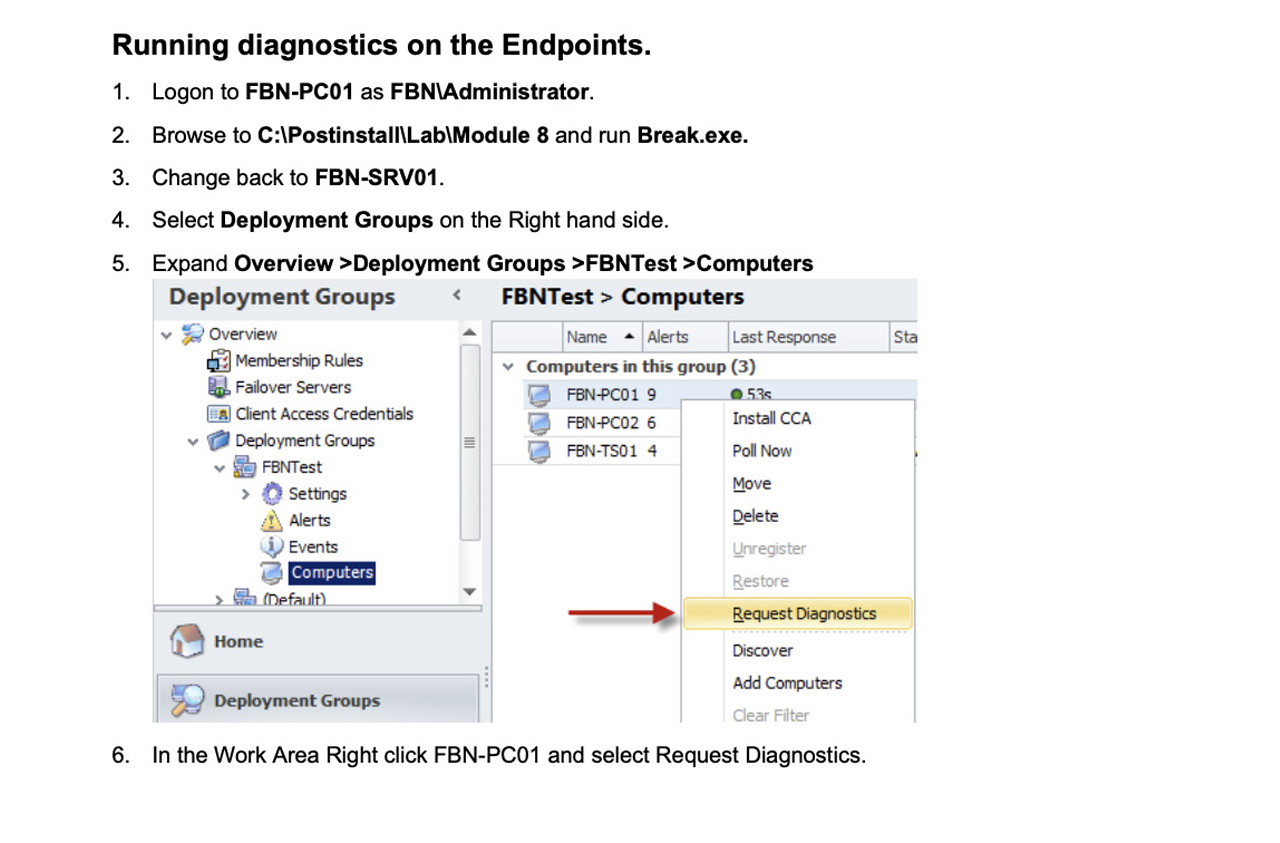Select the Computers tree item
The image size is (1280, 843).
[x=332, y=573]
